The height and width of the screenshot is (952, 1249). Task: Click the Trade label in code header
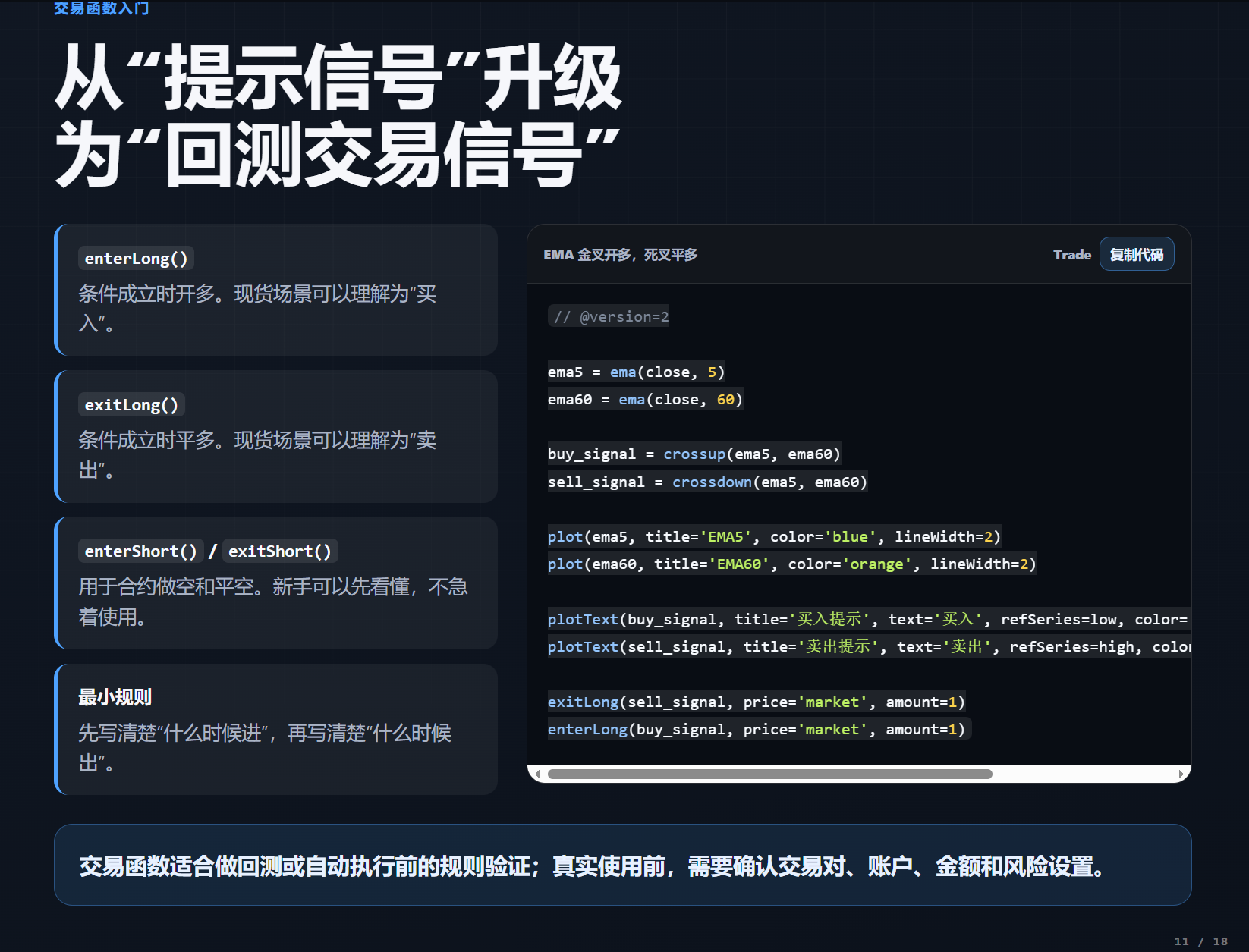tap(1071, 255)
